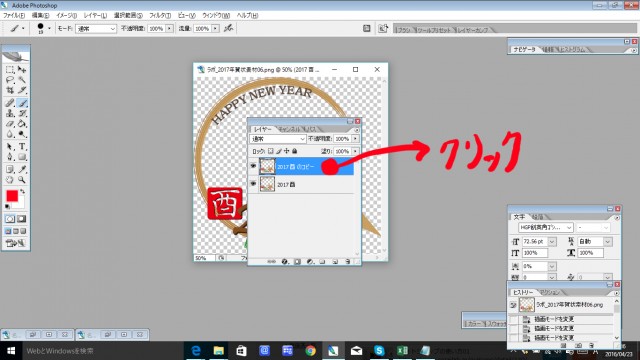Select the Brush tool in toolbox
The width and height of the screenshot is (640, 360).
pyautogui.click(x=22, y=103)
